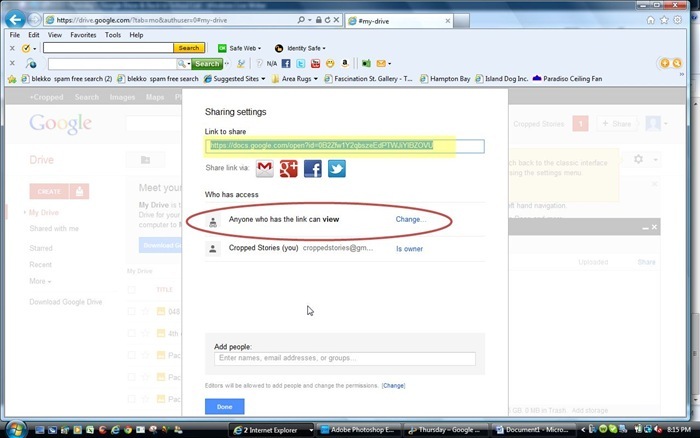Click the stop loading X in address bar
700x438 pixels.
pos(336,20)
